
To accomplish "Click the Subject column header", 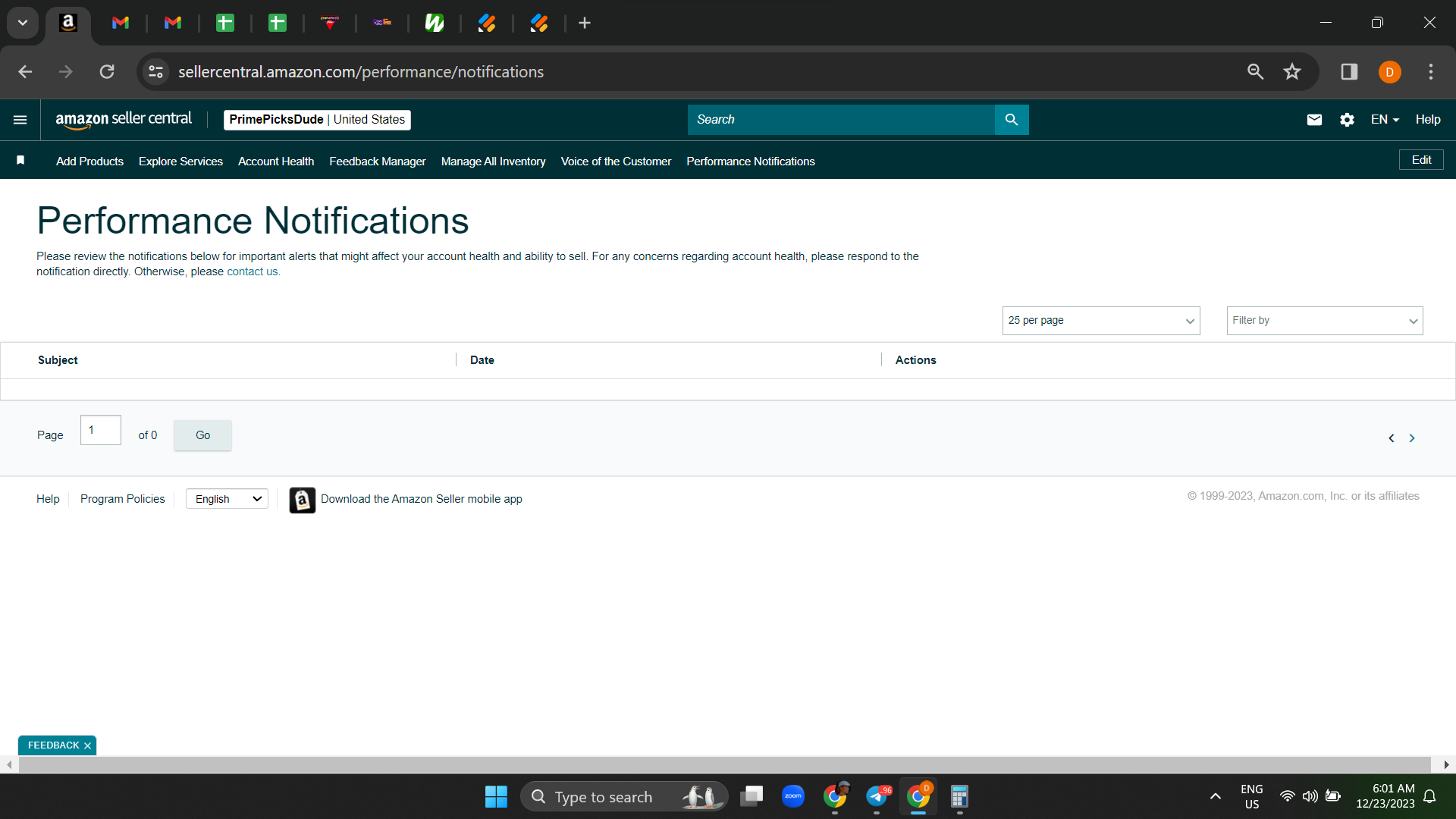I will coord(58,360).
